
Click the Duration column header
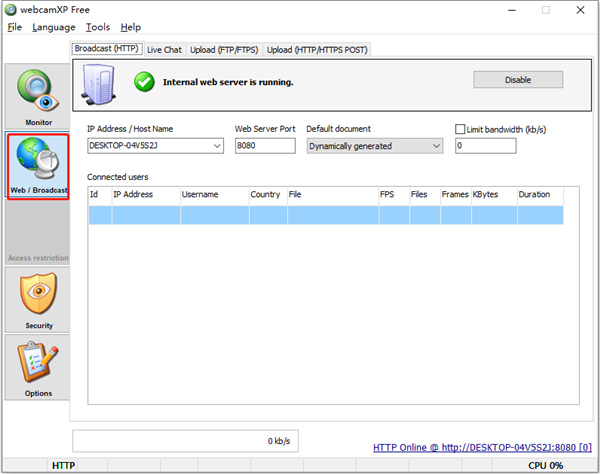pos(540,194)
